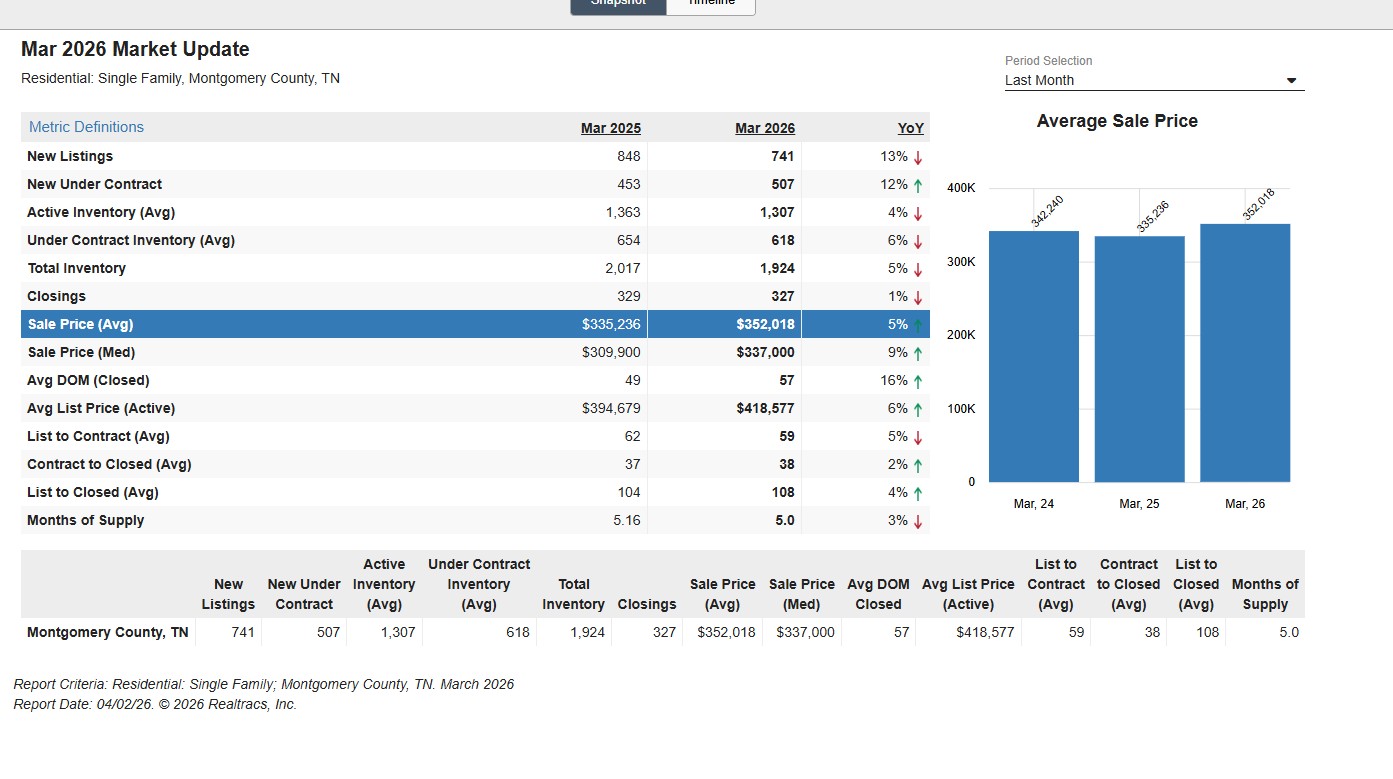Click the Mar 2026 column header
The width and height of the screenshot is (1393, 779).
(764, 128)
